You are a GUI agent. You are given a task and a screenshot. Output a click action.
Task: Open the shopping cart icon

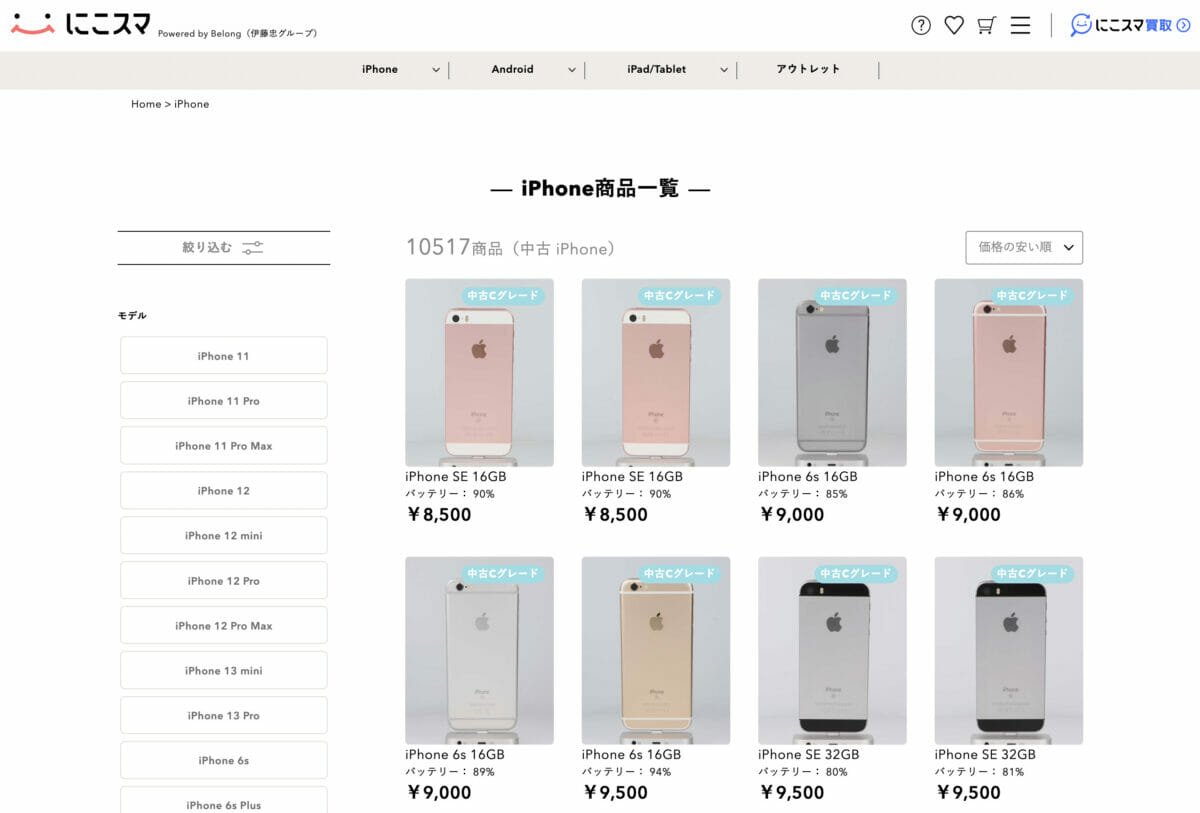[x=986, y=25]
